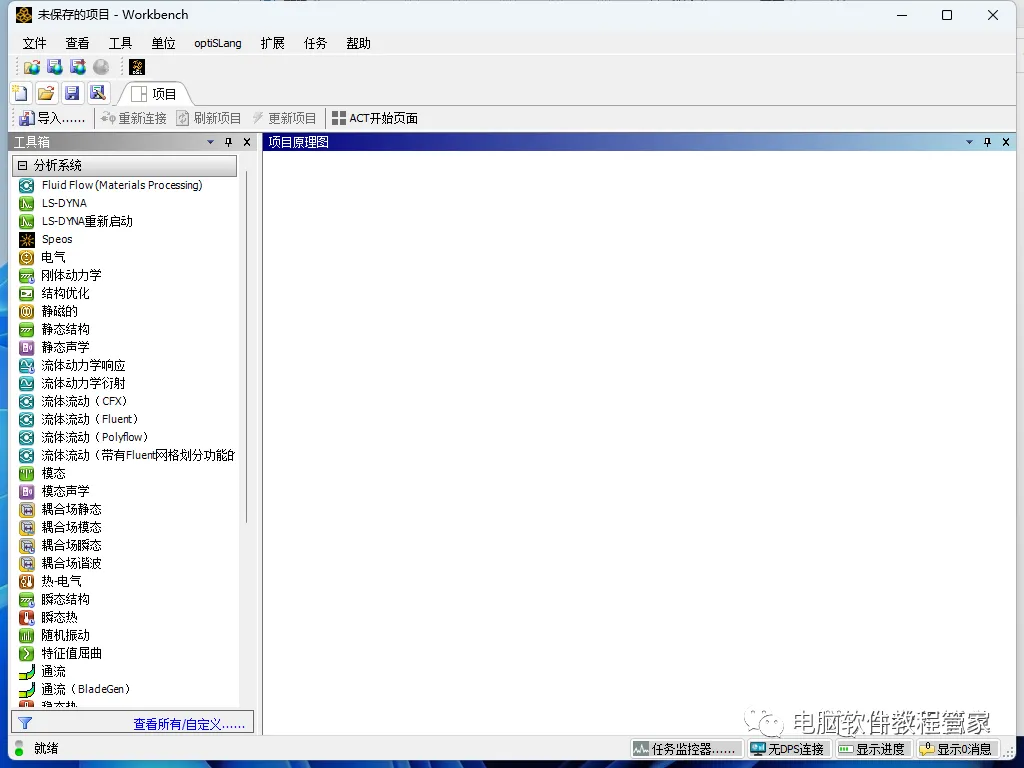Viewport: 1024px width, 768px height.
Task: Pin the 项目原理图 panel
Action: [x=987, y=142]
